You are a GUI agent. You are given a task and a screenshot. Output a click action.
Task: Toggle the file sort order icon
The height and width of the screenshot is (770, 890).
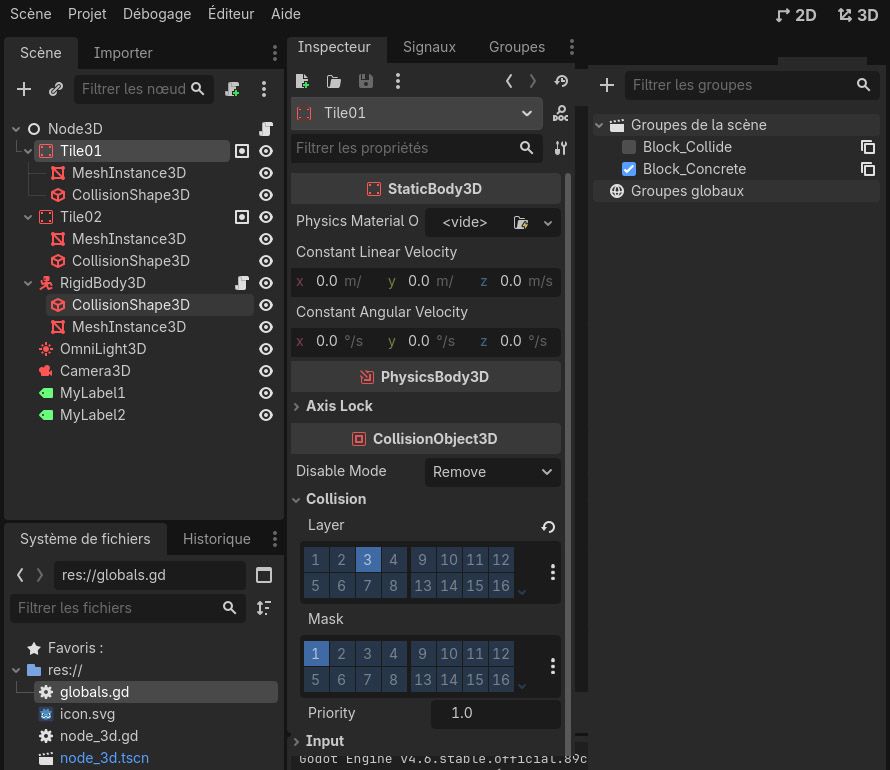(263, 608)
